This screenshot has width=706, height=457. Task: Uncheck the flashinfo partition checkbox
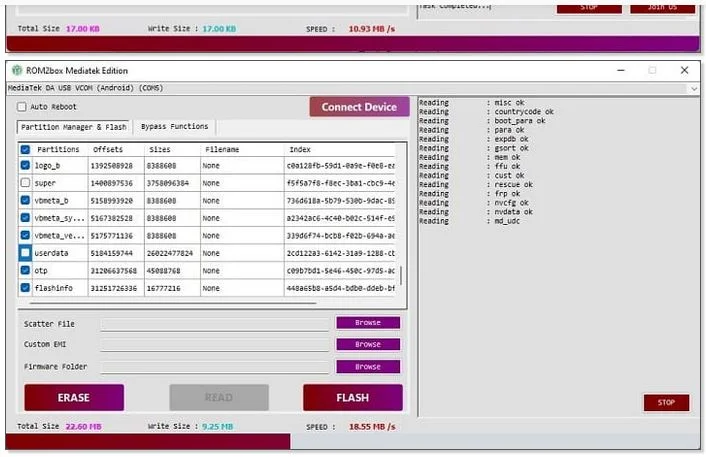click(25, 288)
